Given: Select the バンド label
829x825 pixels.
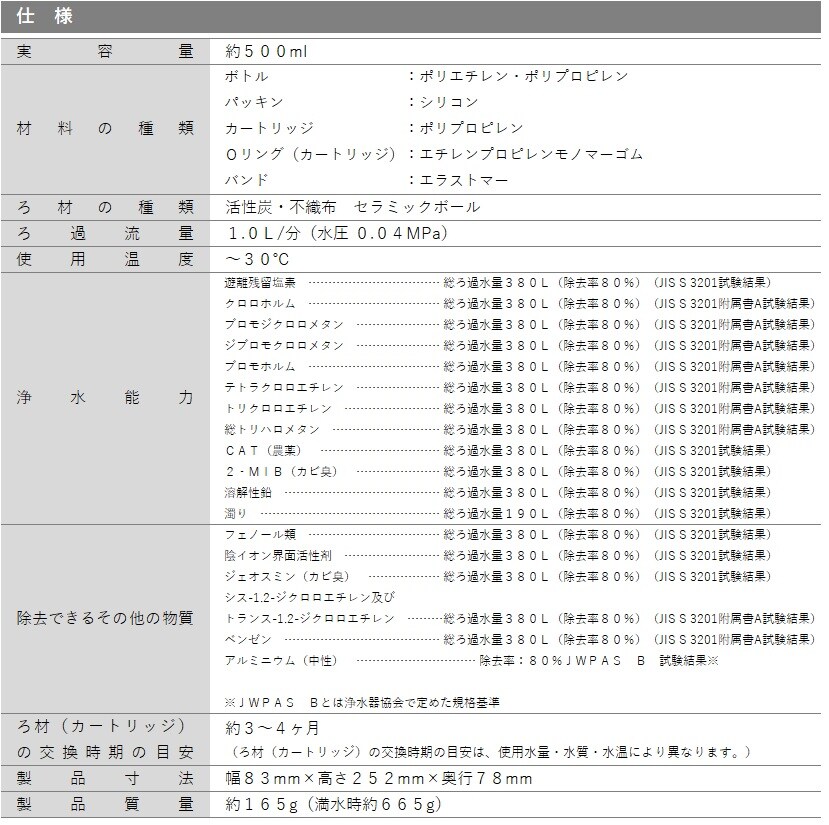Looking at the screenshot, I should [246, 180].
